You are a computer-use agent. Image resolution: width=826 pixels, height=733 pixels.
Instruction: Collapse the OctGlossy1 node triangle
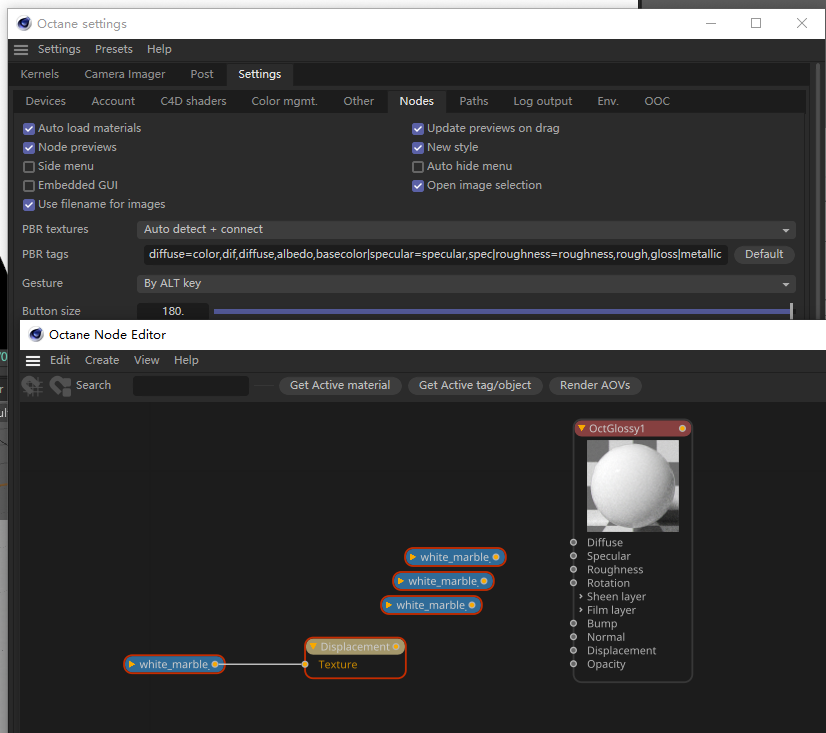[582, 428]
